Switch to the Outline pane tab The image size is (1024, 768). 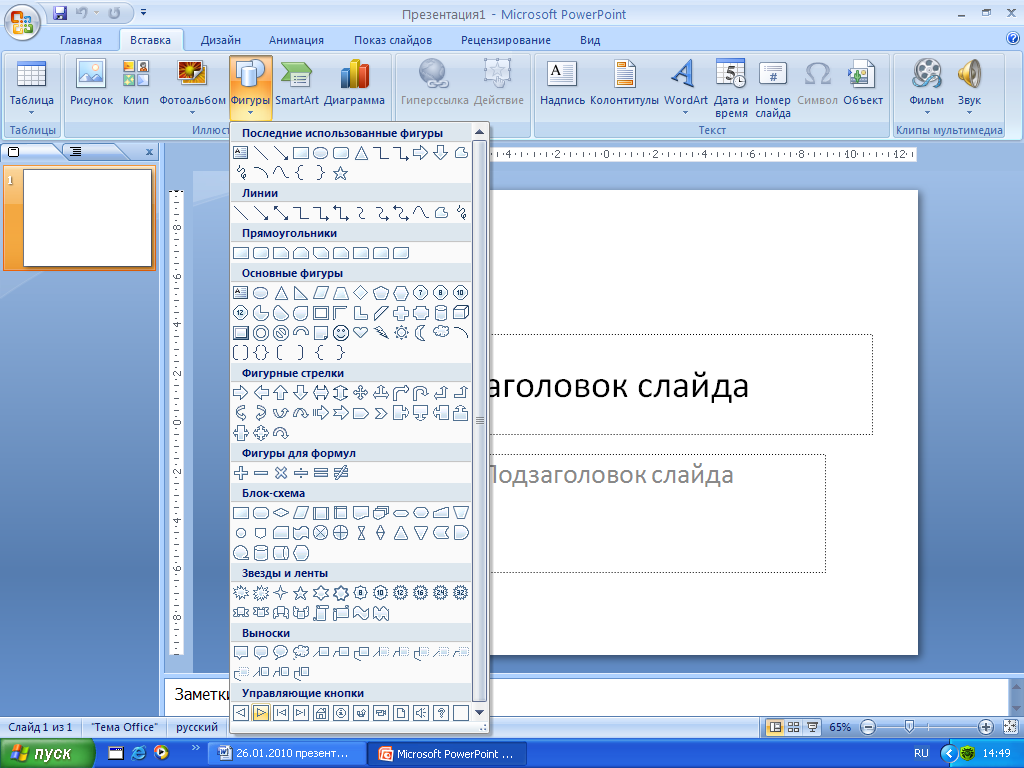pos(76,152)
